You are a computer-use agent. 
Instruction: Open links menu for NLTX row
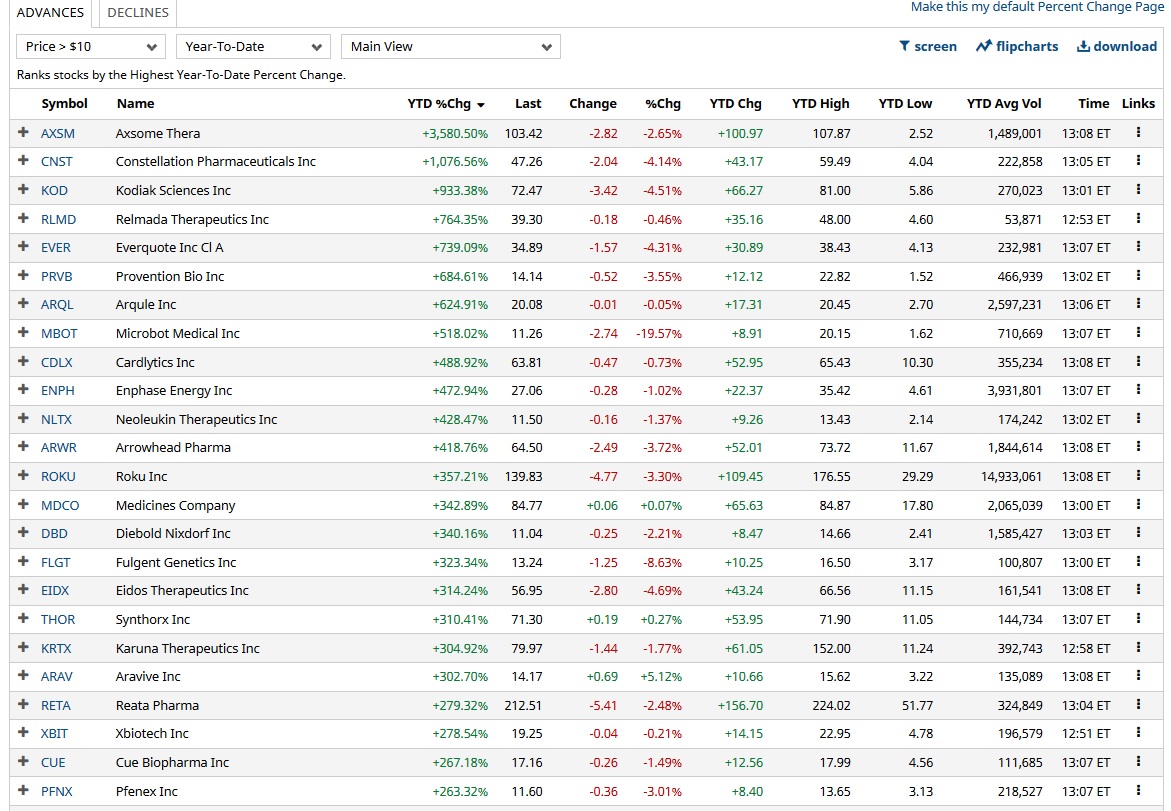pyautogui.click(x=1138, y=418)
